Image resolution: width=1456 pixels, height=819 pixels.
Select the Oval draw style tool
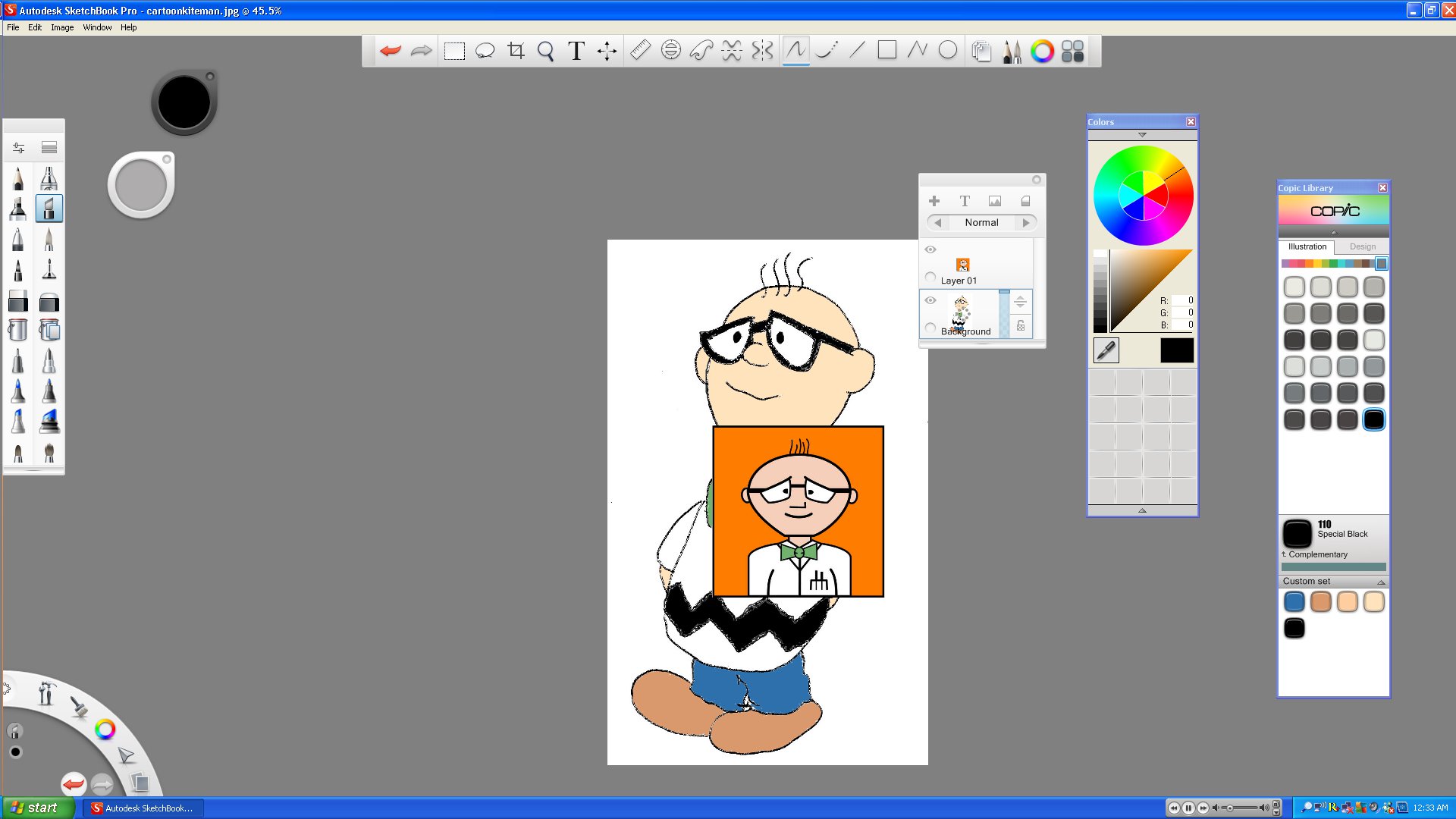(x=948, y=50)
